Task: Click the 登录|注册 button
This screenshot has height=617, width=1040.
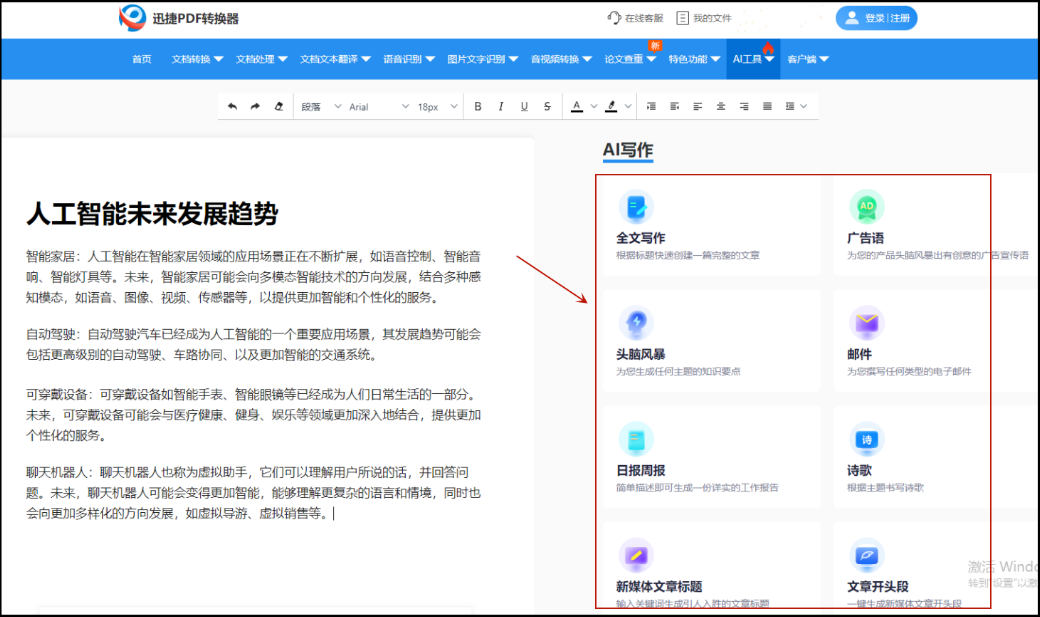Action: click(876, 17)
